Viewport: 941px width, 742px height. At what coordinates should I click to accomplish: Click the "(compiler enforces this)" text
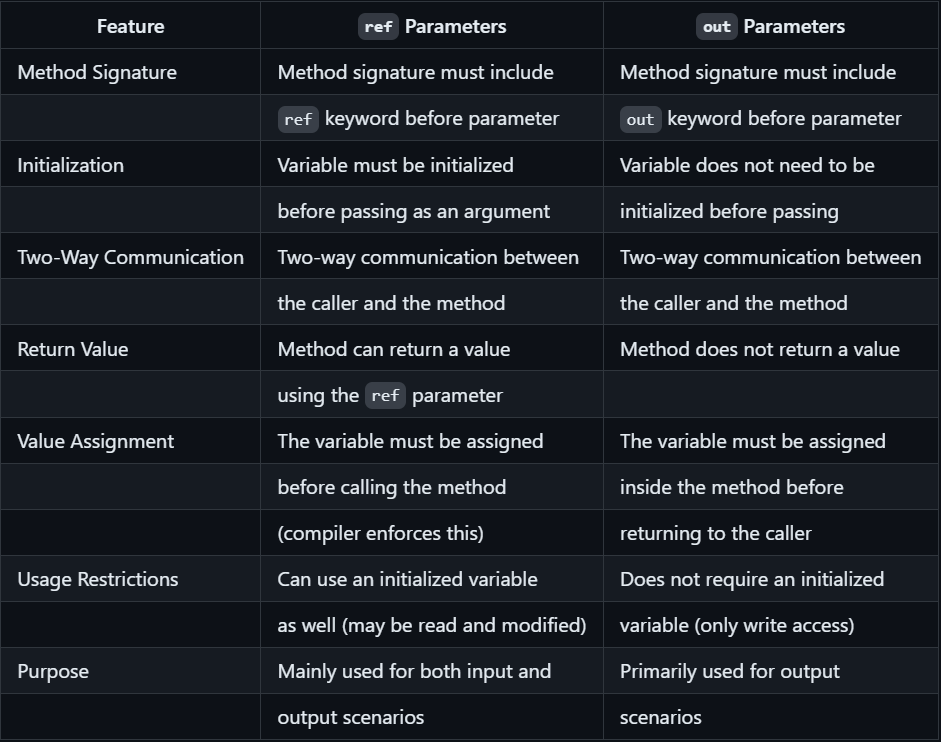pos(380,533)
